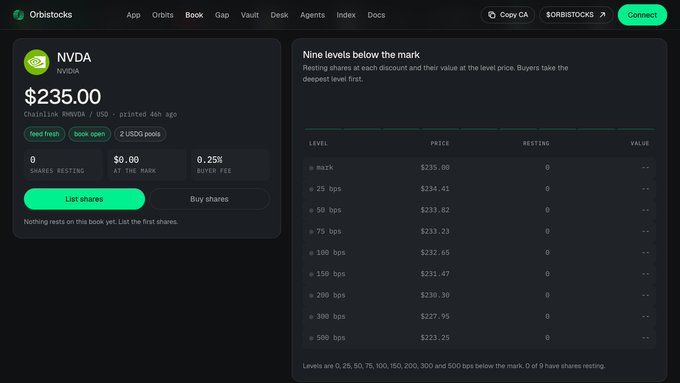Click the Orbistocks brand name
The image size is (680, 383).
coord(51,15)
